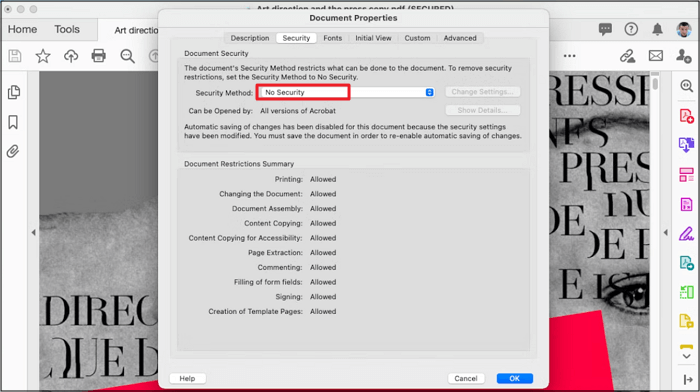The image size is (700, 392).
Task: Select the Security tab
Action: coord(296,38)
